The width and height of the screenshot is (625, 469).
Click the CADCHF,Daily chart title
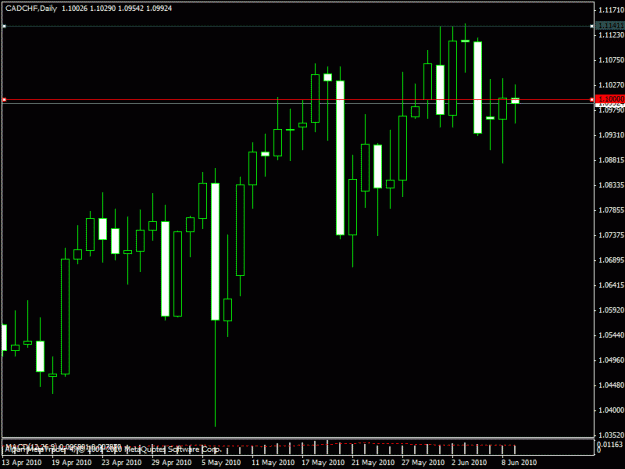[x=31, y=8]
